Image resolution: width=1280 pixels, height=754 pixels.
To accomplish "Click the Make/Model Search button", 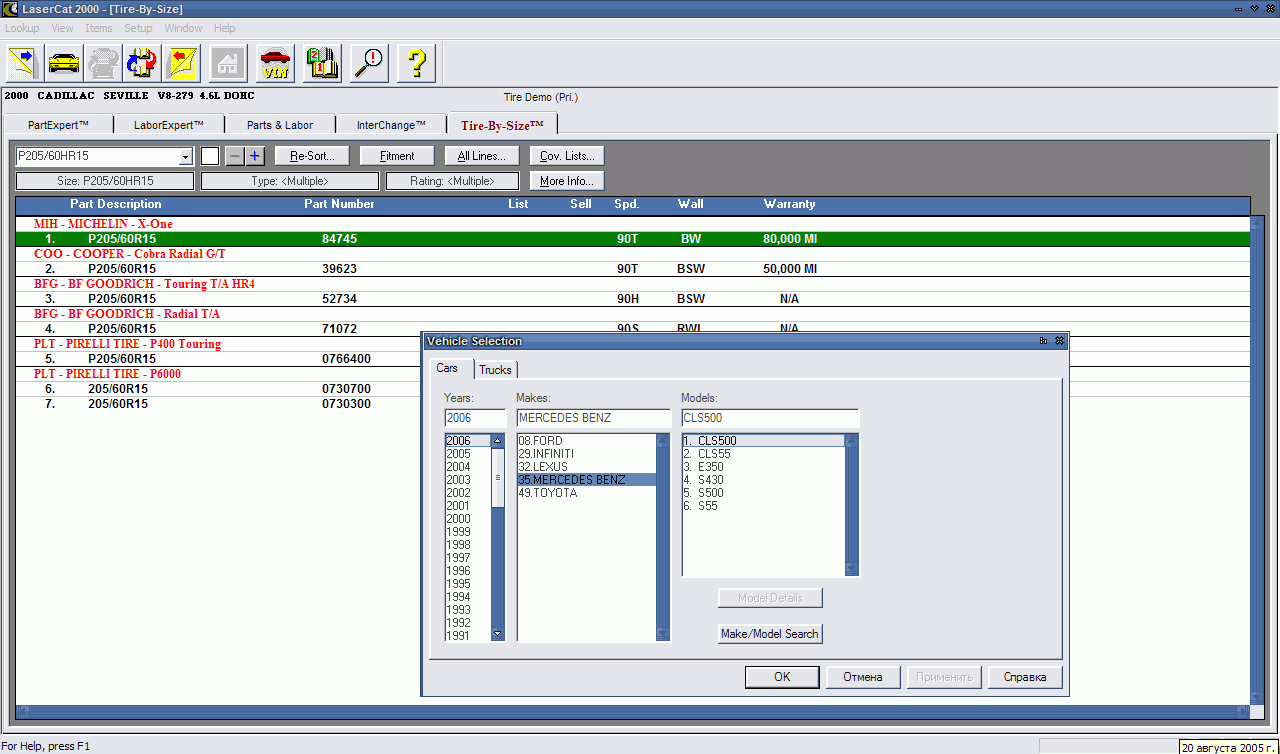I will pos(770,634).
